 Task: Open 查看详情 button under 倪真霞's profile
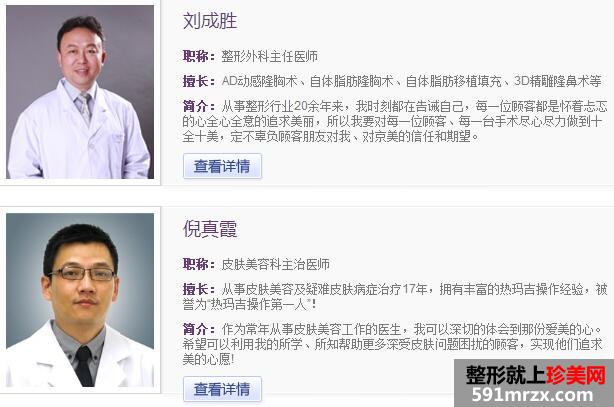[x=222, y=389]
